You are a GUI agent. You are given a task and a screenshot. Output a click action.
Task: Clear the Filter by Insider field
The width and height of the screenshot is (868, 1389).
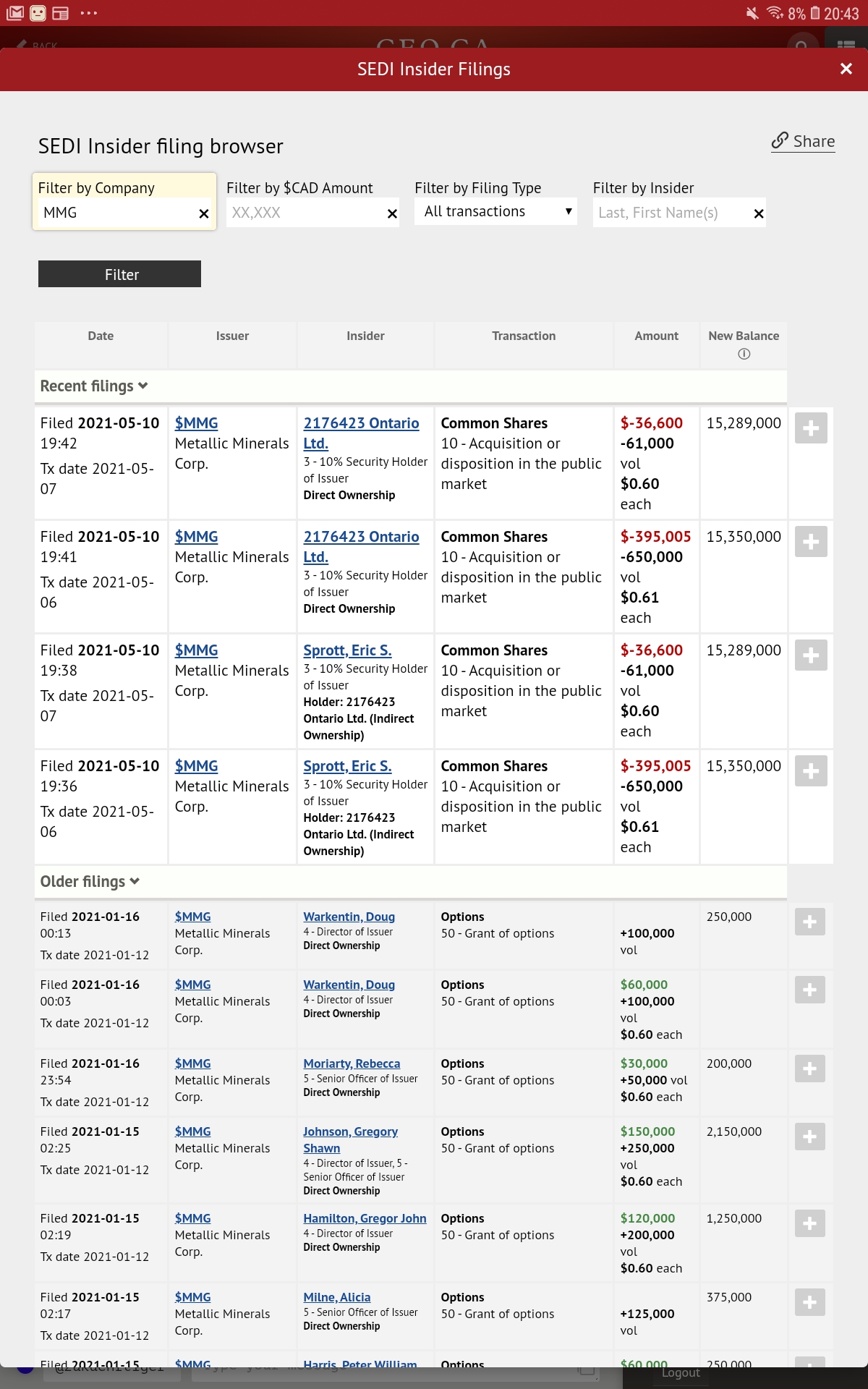(758, 213)
